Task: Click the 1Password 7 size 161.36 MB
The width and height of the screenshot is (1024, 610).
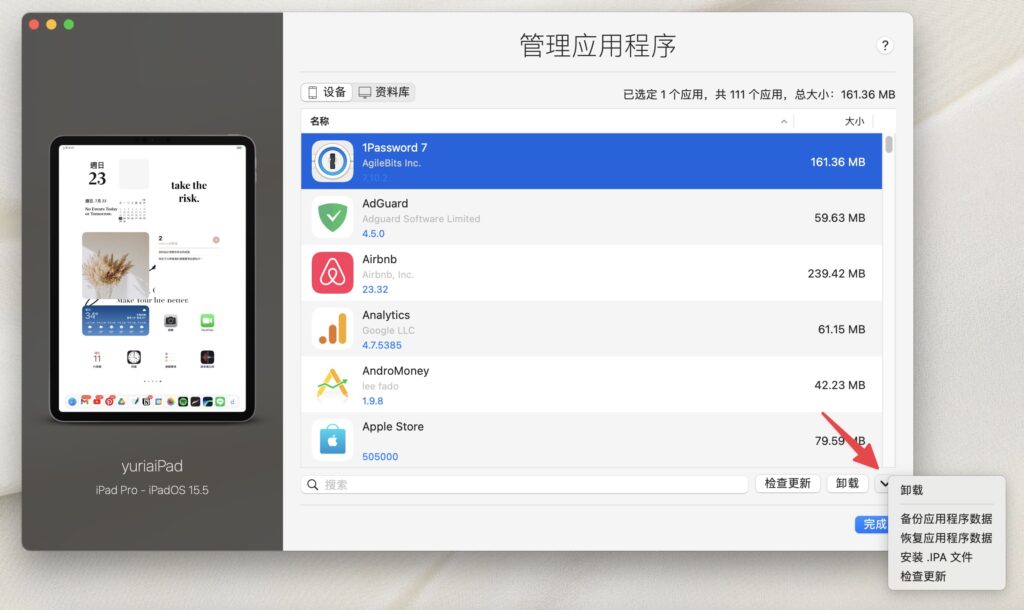Action: click(838, 162)
